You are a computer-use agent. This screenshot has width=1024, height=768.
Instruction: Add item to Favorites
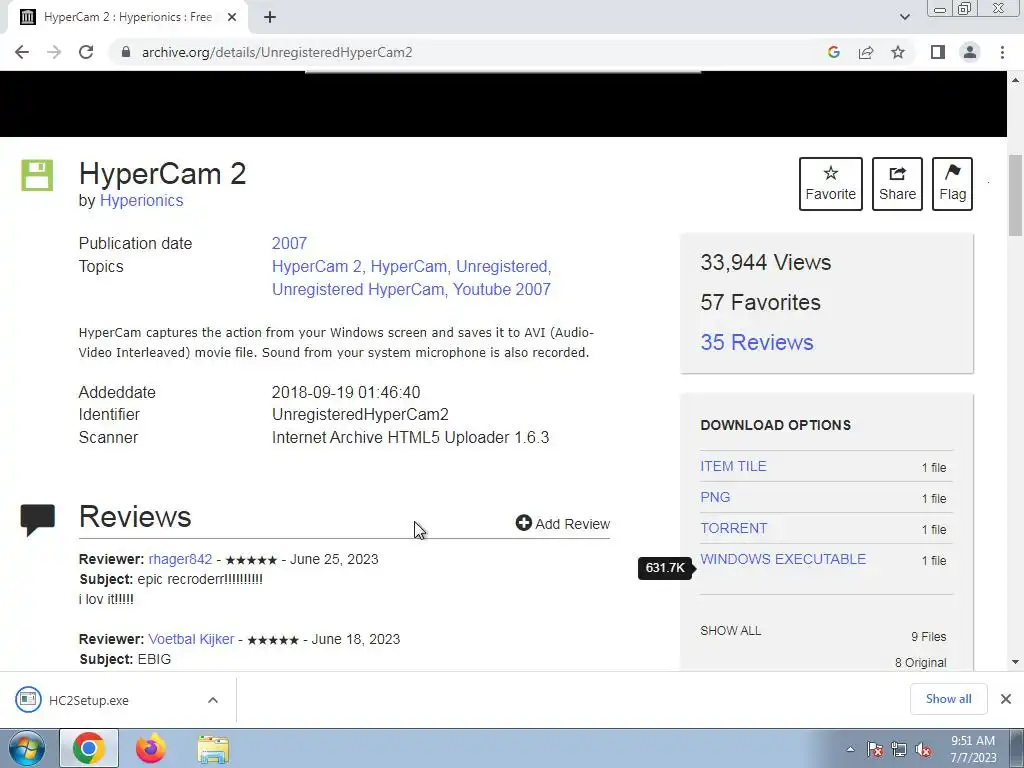pyautogui.click(x=830, y=184)
